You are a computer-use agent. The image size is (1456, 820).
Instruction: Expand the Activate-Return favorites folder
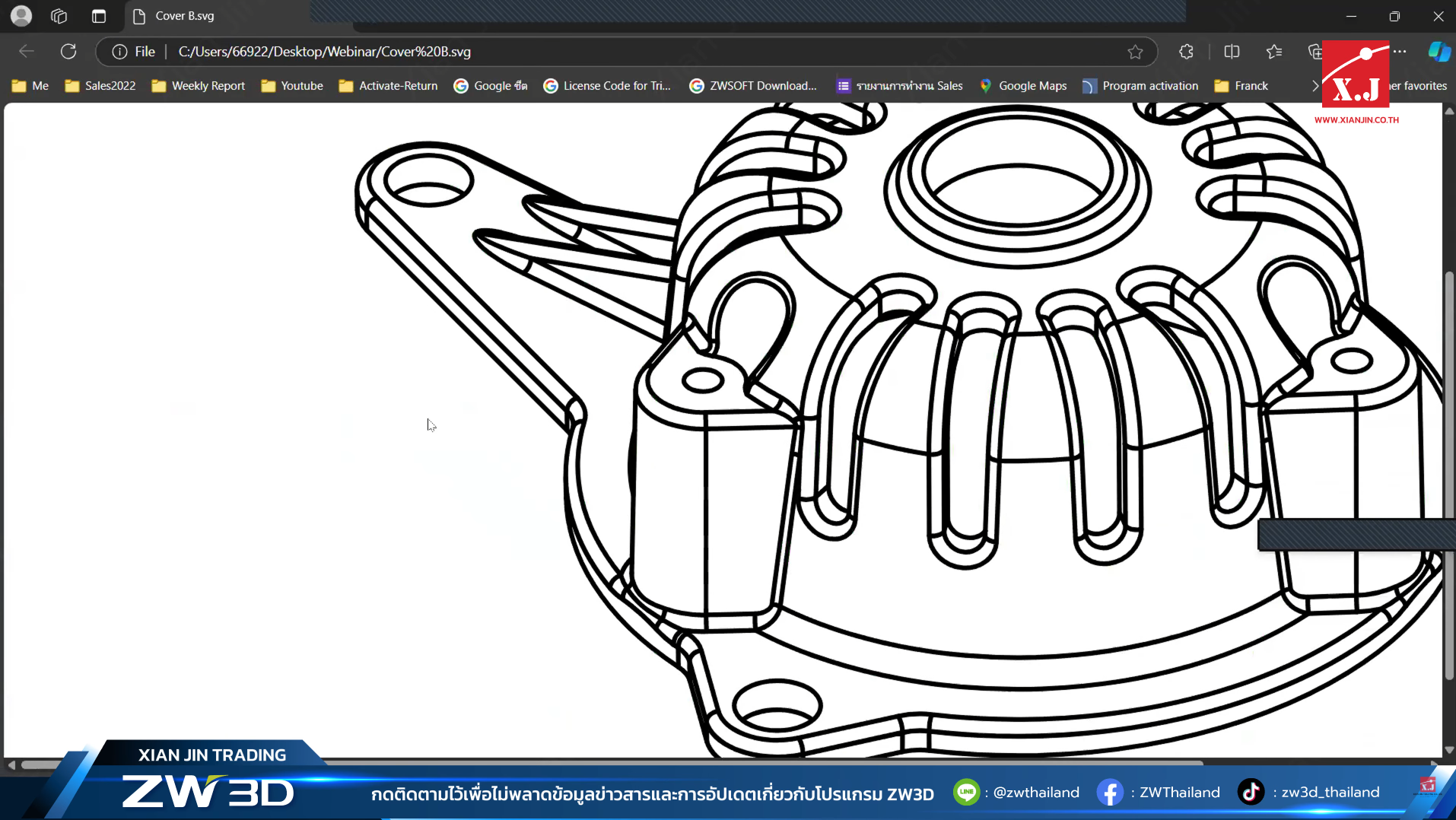[x=388, y=86]
